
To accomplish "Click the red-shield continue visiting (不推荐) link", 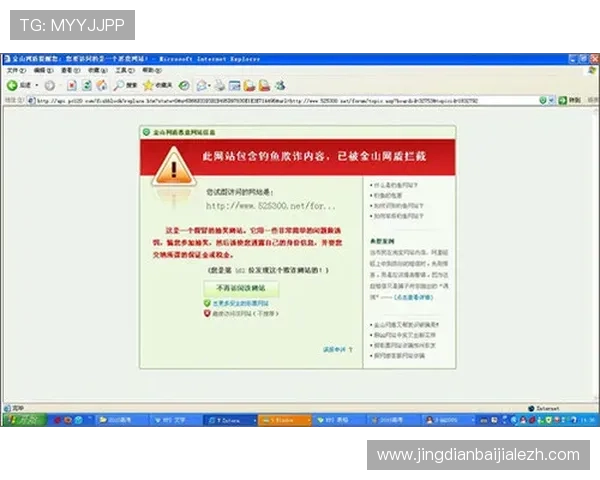I will tap(245, 313).
